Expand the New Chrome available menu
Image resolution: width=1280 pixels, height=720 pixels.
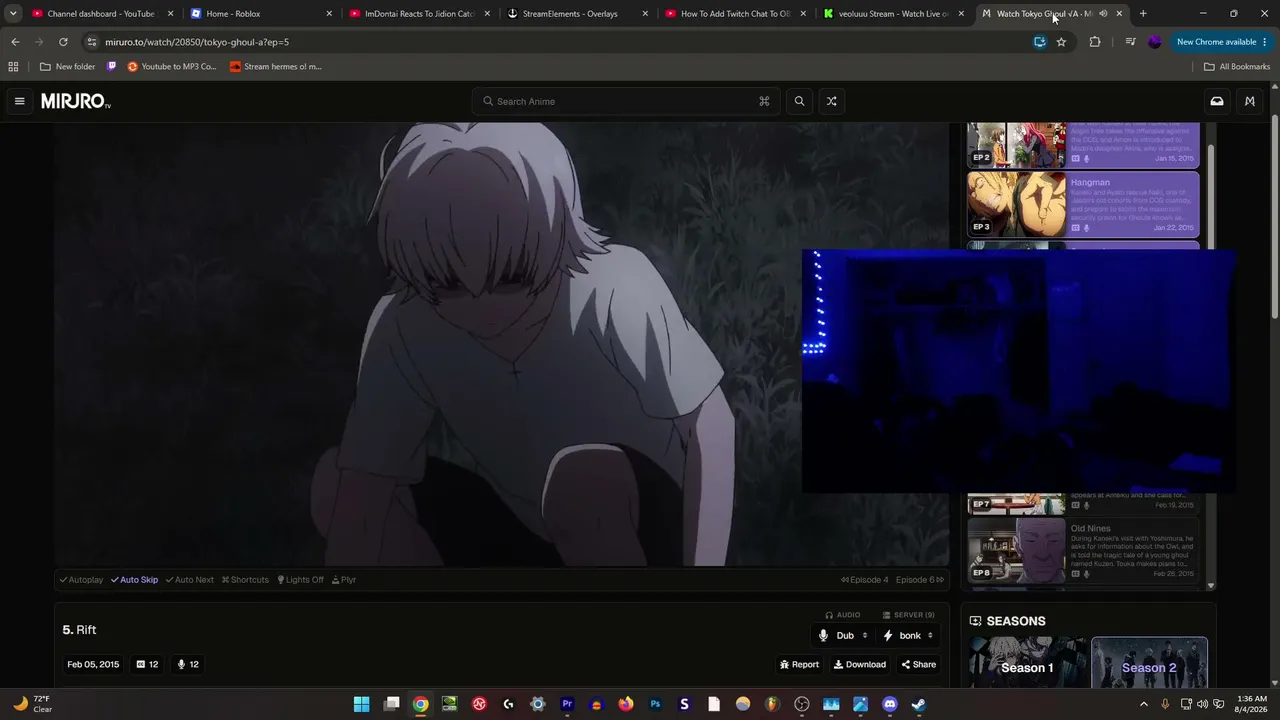tap(1222, 42)
